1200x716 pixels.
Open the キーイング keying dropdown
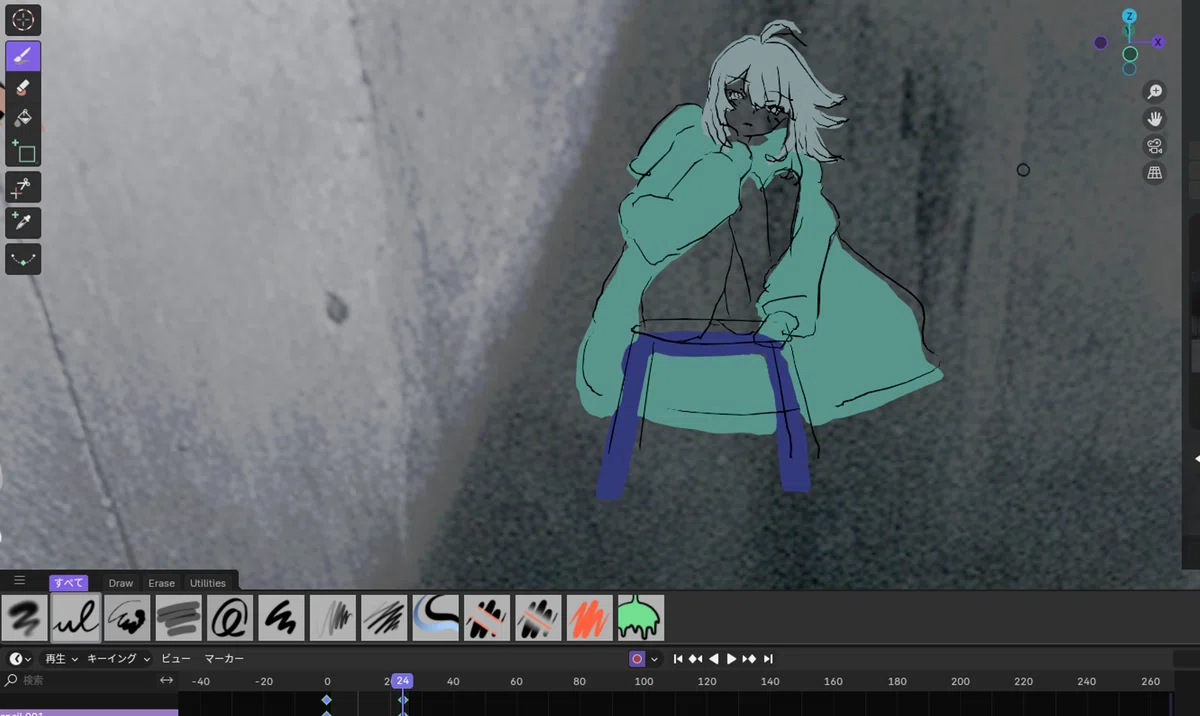click(x=119, y=659)
